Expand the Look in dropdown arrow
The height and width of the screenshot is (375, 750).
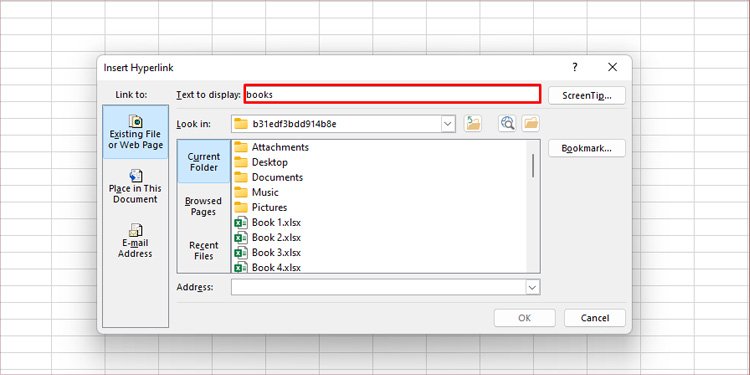coord(448,124)
